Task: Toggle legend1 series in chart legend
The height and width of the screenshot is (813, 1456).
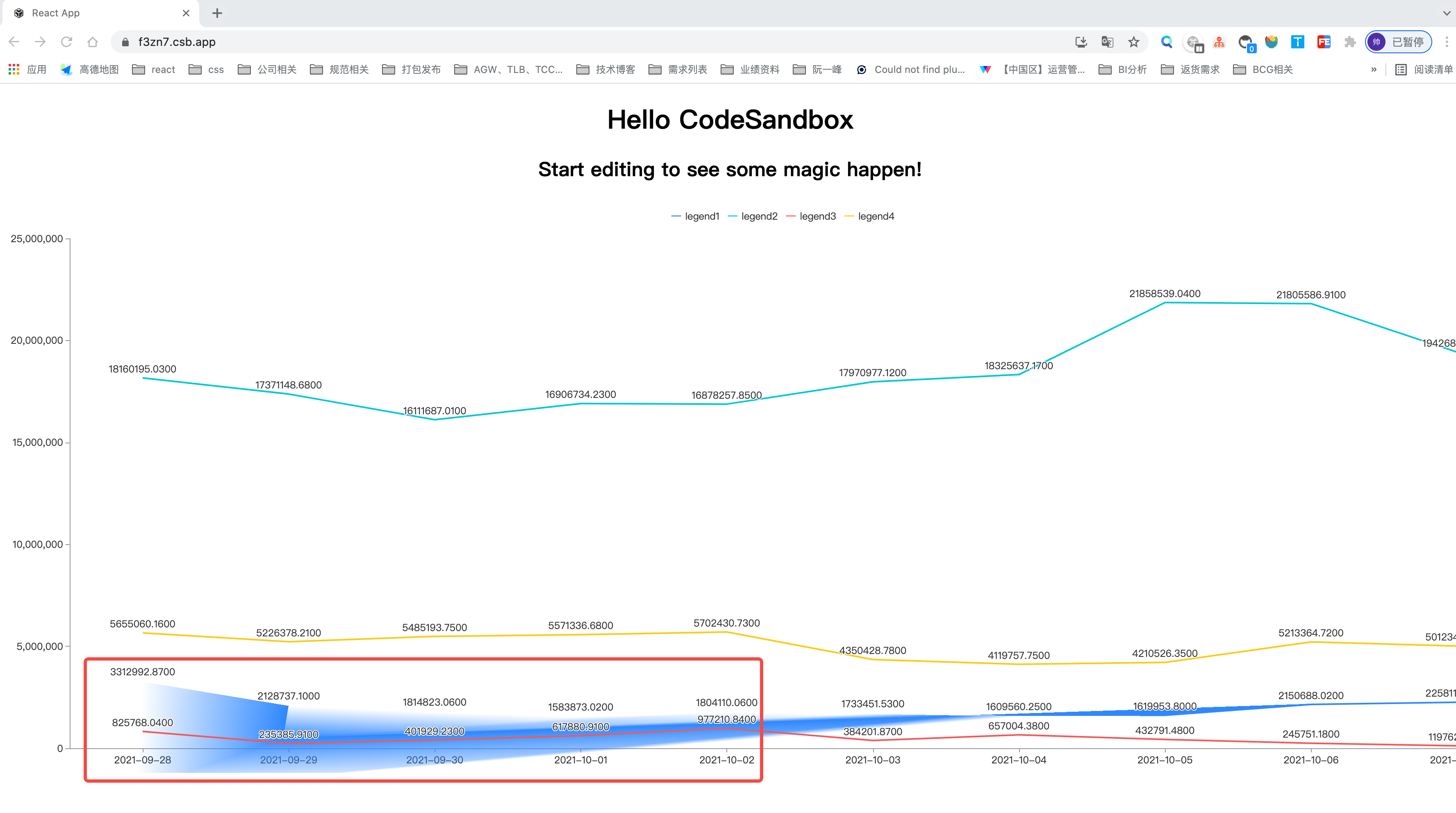Action: 695,216
